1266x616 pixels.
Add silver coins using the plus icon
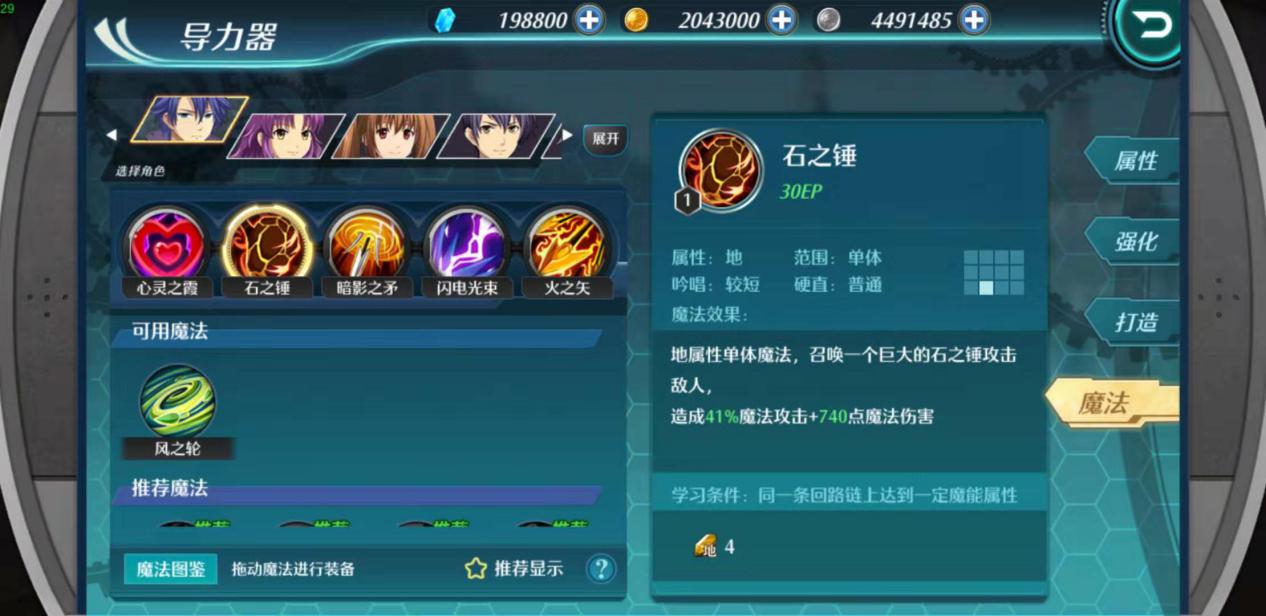(x=974, y=19)
